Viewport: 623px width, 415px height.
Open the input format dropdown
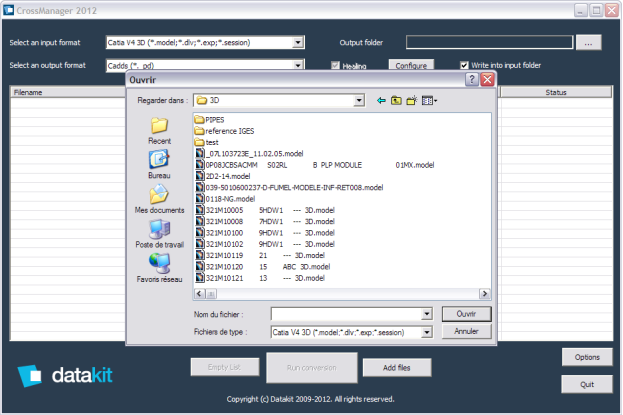[x=298, y=43]
